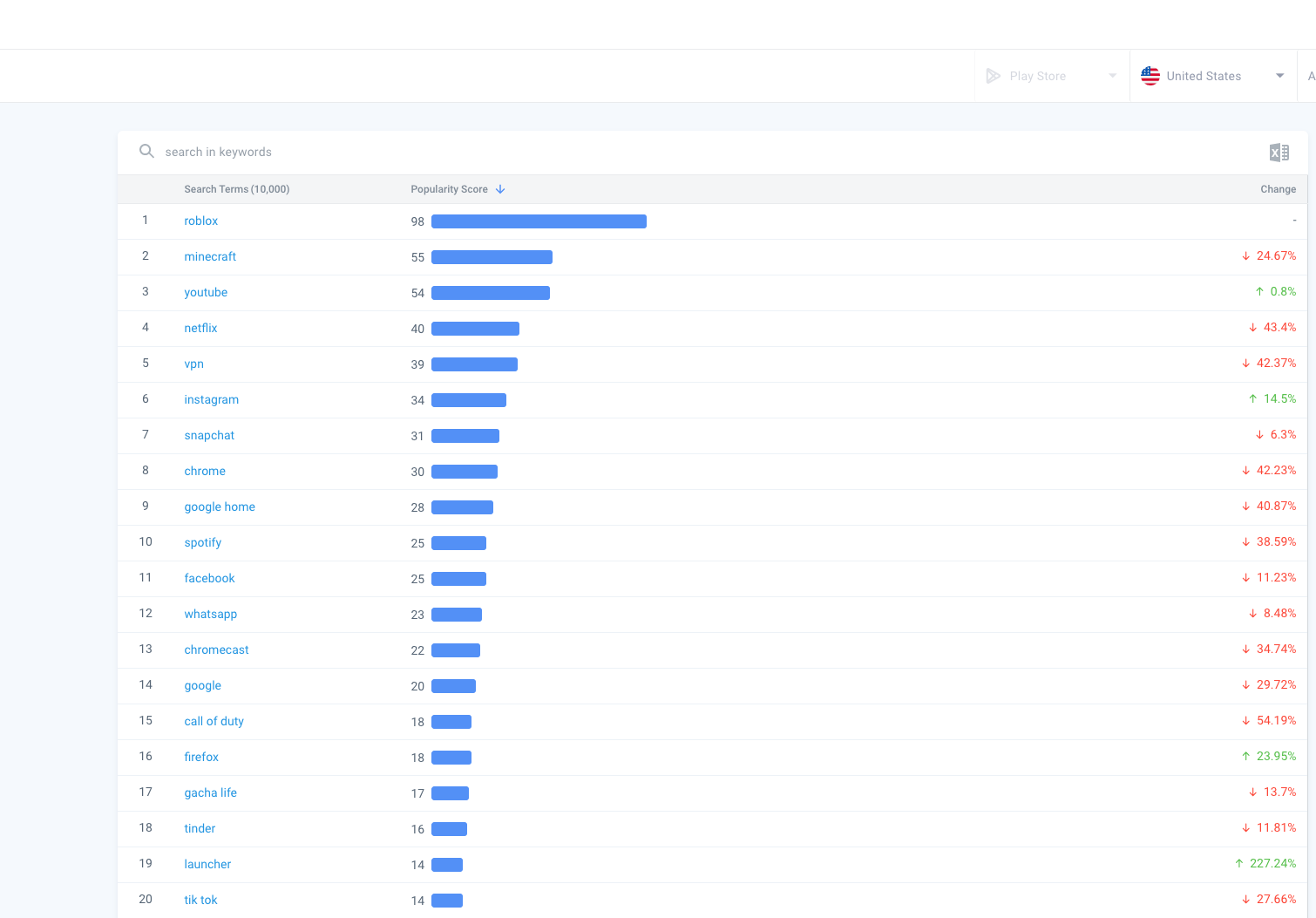Click the Change column header

tap(1278, 189)
